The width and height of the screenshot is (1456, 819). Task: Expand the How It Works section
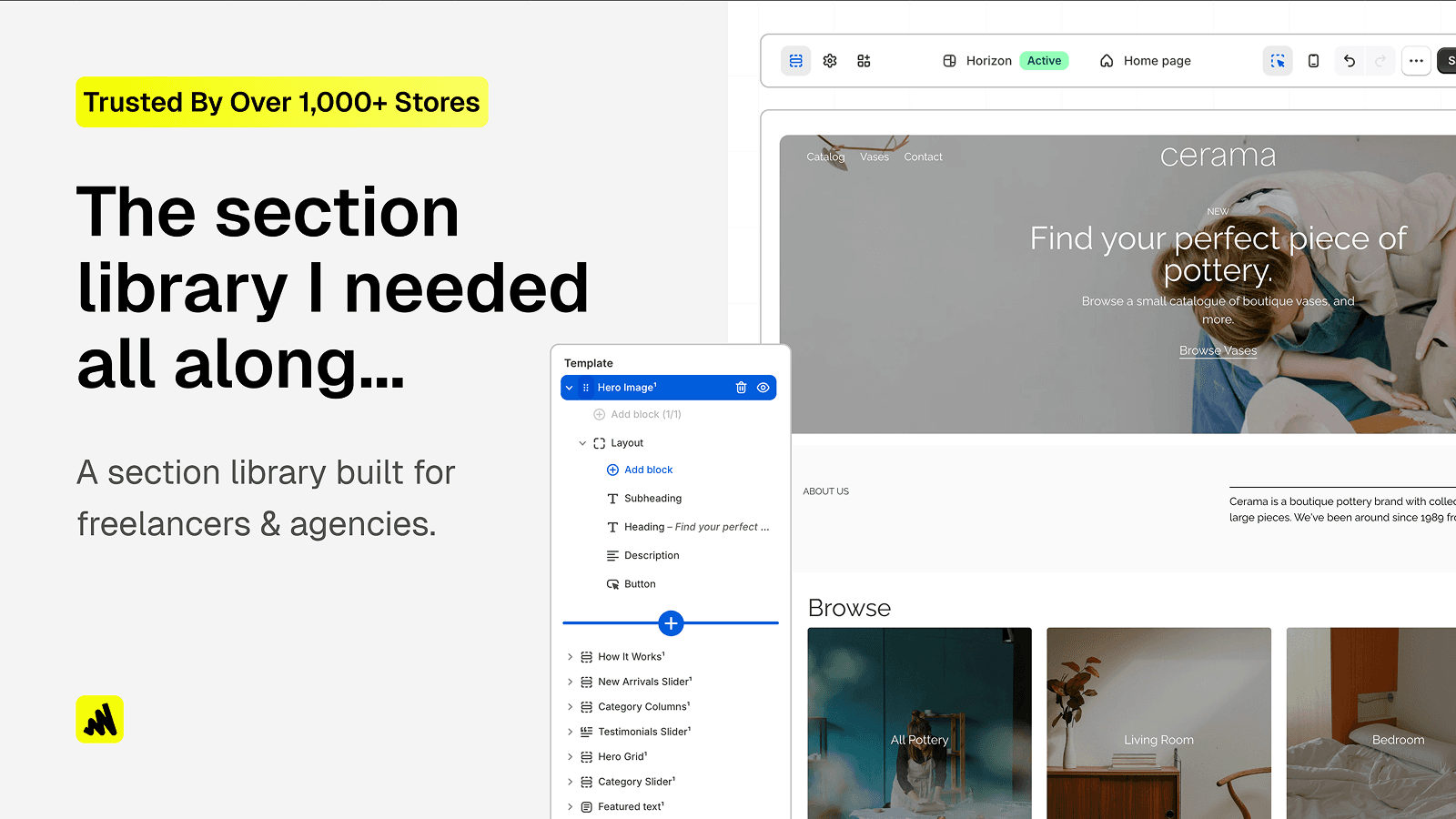(x=571, y=657)
